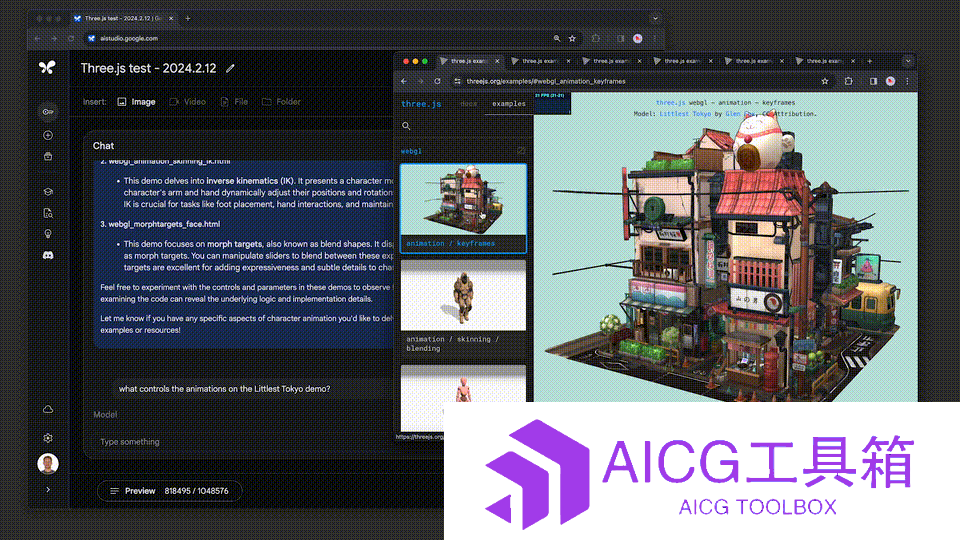Toggle side panel in three.js browser
960x540 pixels.
coord(873,81)
